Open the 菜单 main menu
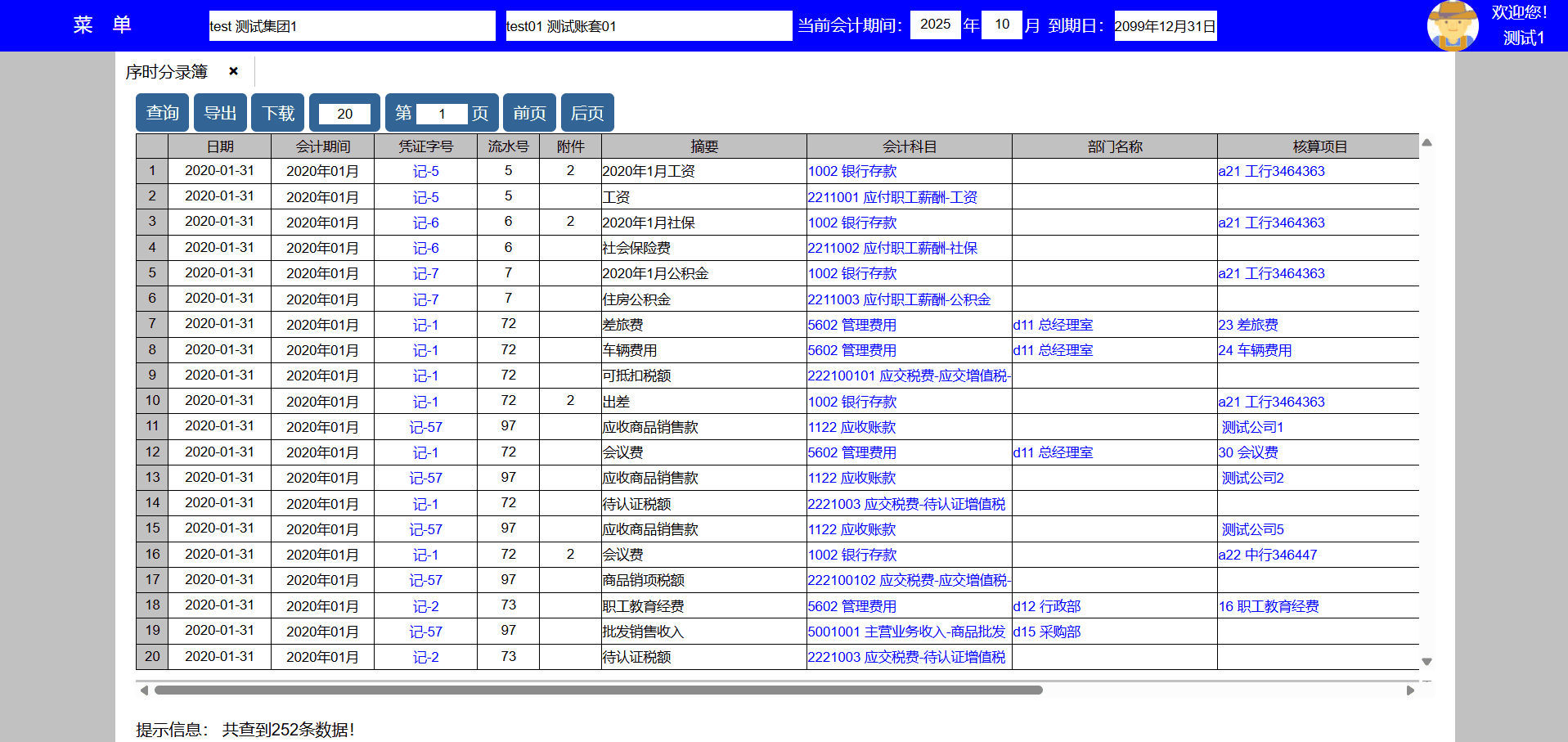Screen dimensions: 1568x742 coord(101,25)
